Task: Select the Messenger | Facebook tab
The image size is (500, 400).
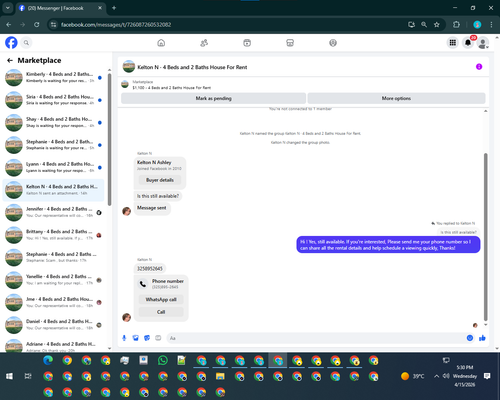Action: (60, 8)
